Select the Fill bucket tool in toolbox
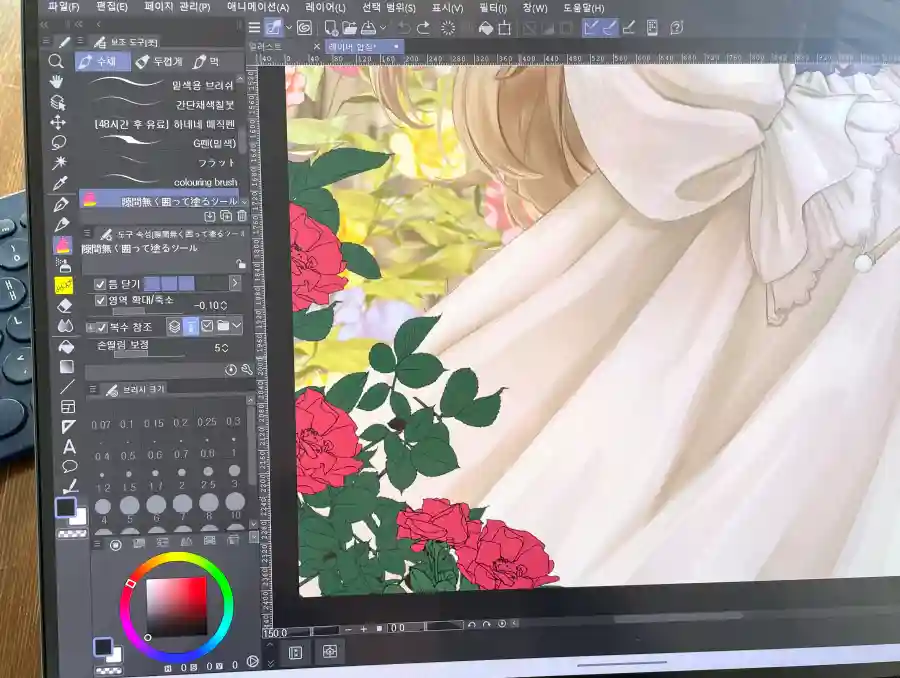 [x=66, y=346]
